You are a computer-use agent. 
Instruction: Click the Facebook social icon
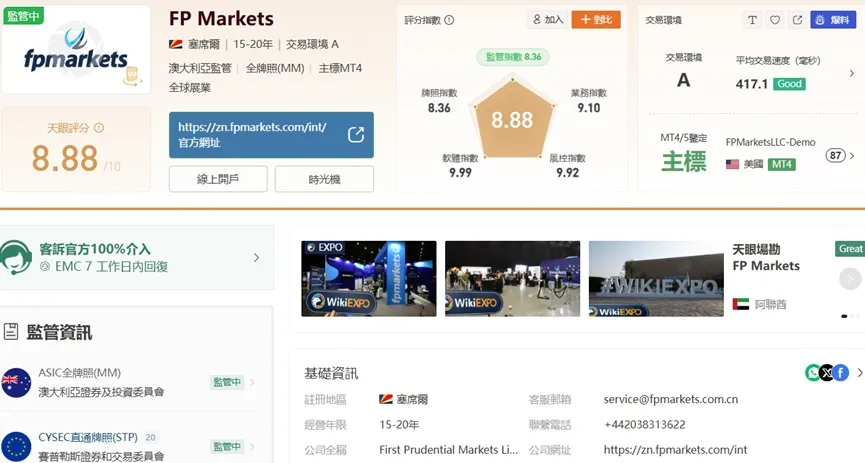840,373
